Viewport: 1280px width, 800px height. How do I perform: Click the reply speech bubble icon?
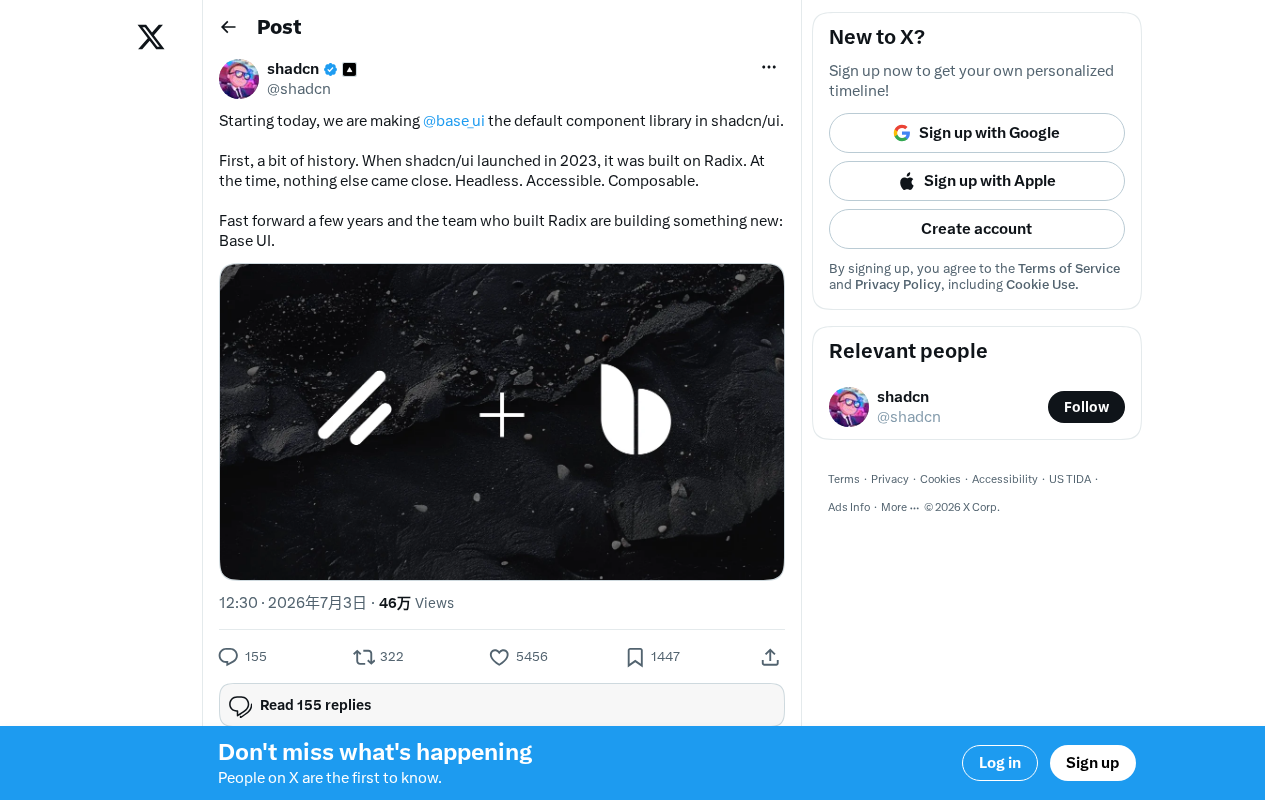[x=228, y=657]
